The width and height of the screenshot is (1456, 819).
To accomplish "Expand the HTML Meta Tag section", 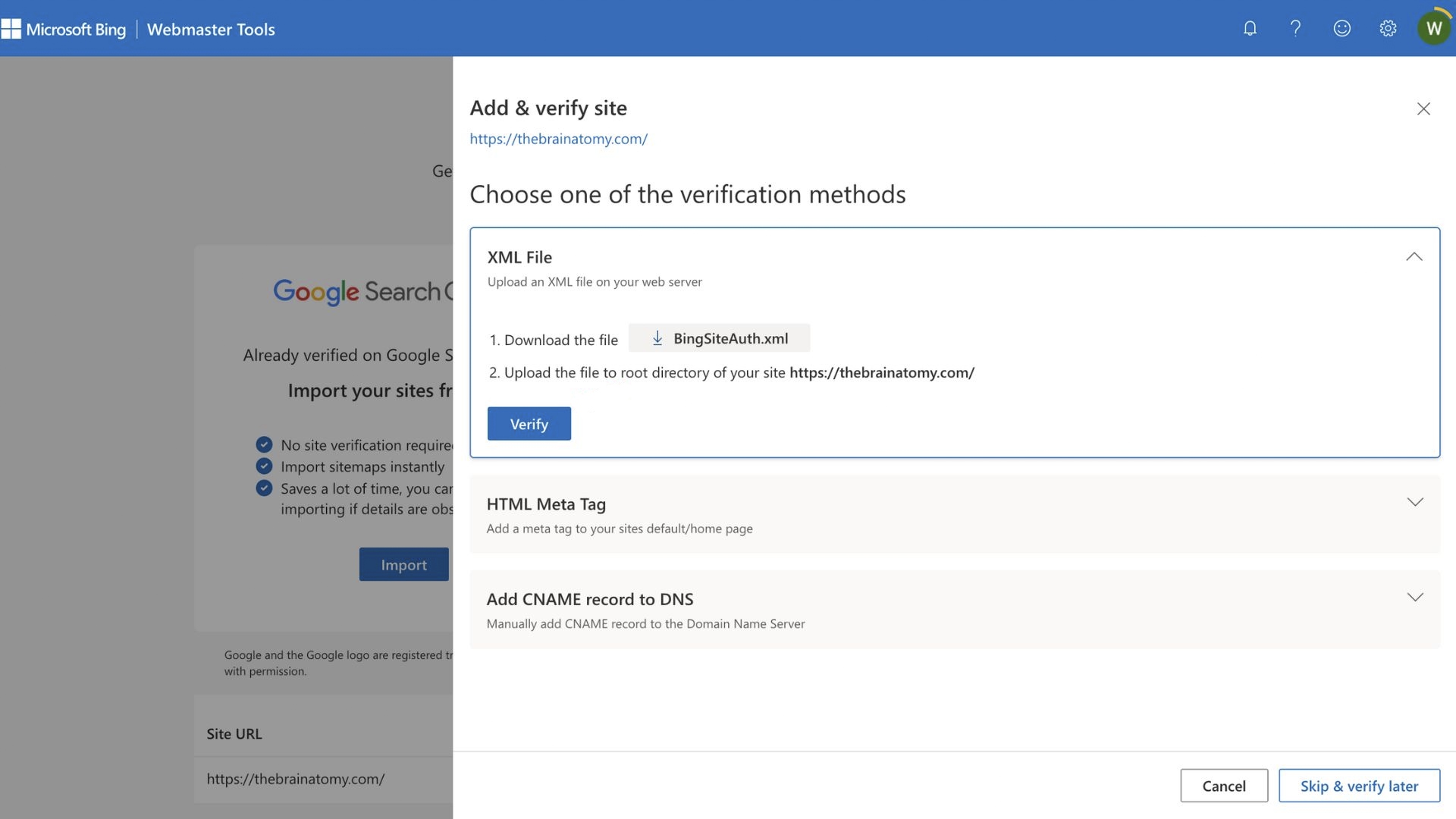I will click(x=1414, y=503).
